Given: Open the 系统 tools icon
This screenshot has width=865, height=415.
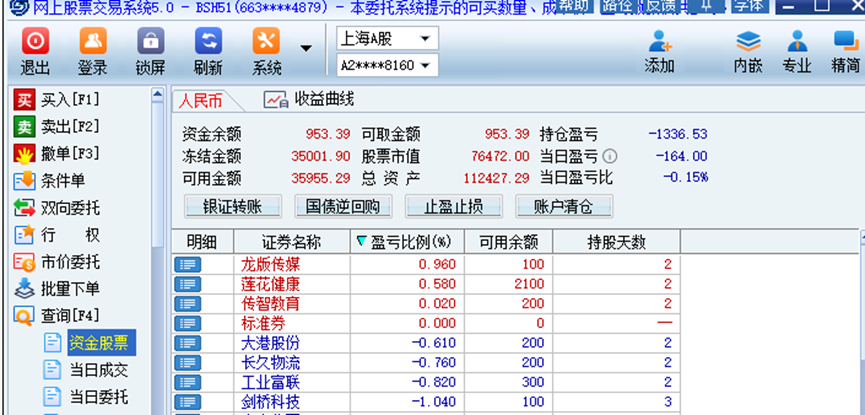Looking at the screenshot, I should coord(267,43).
